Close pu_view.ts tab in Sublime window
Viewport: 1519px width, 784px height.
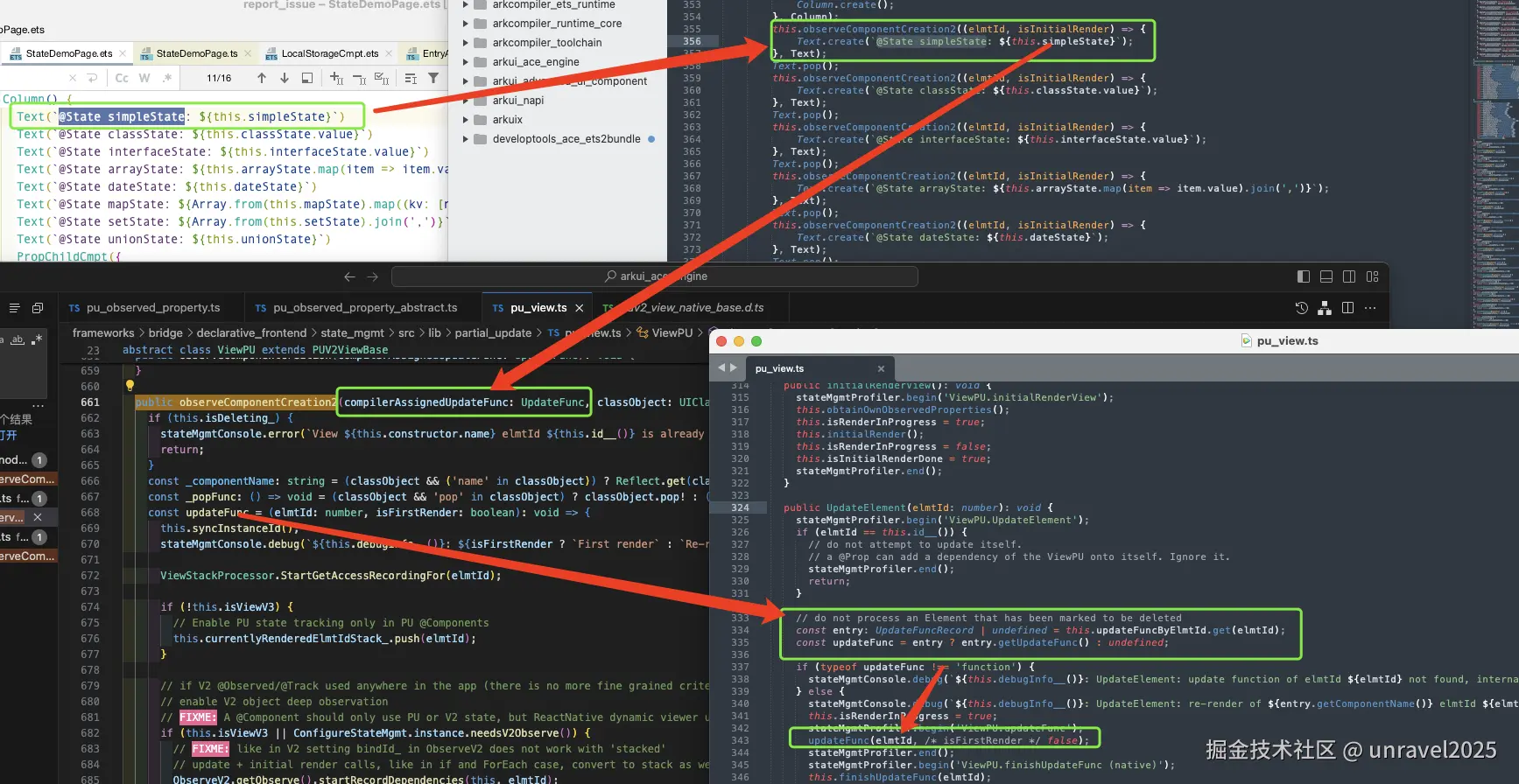click(x=881, y=368)
